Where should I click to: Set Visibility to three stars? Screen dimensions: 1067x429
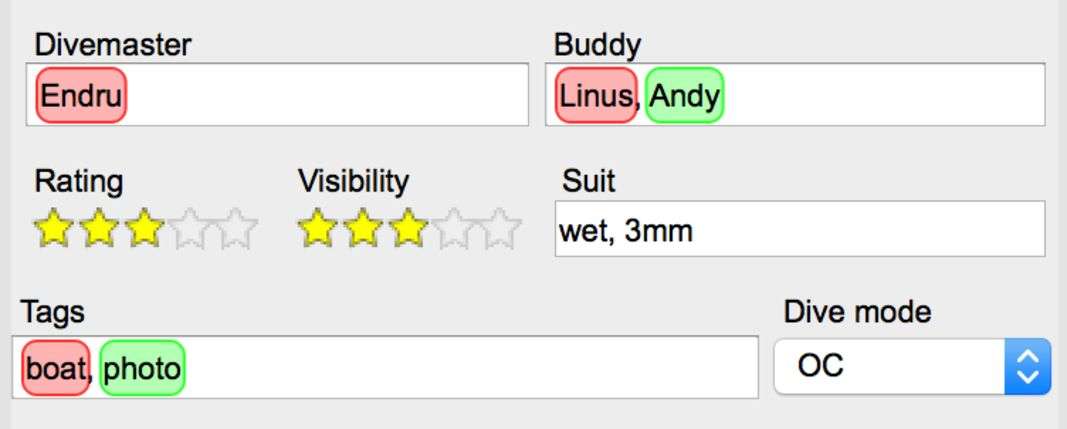pyautogui.click(x=409, y=229)
